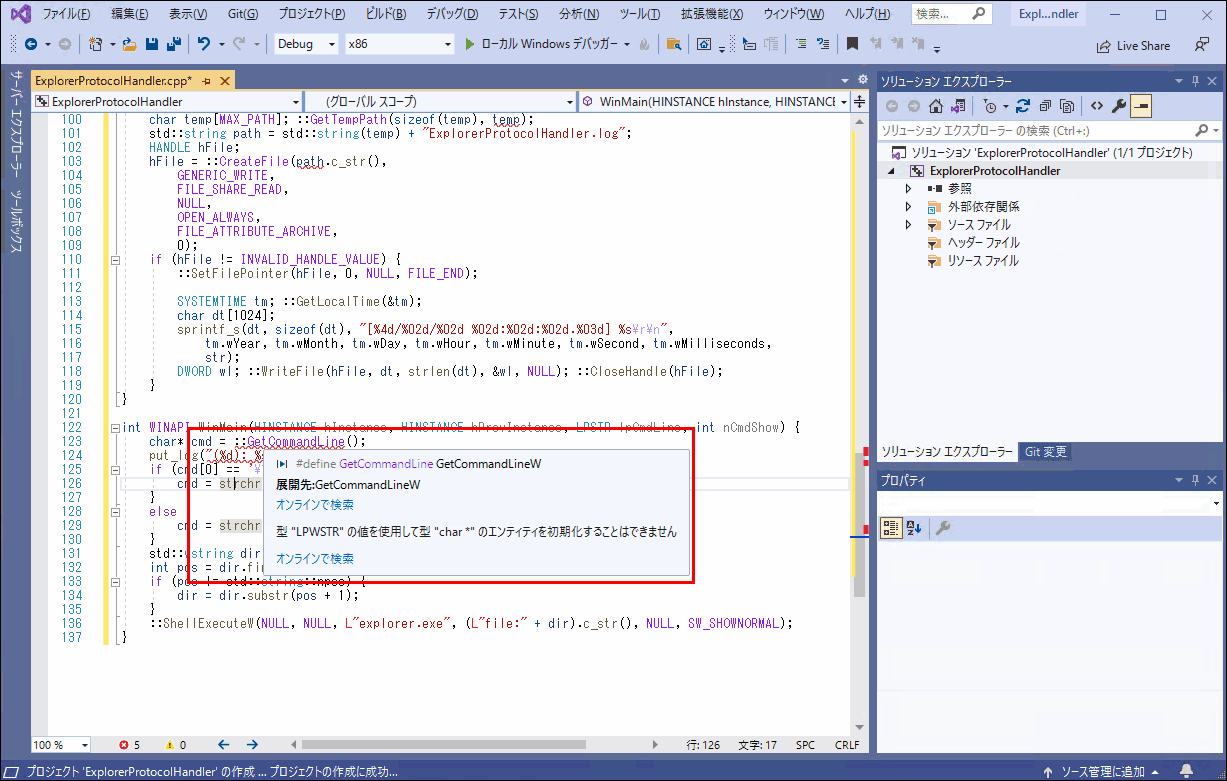Click the toolbar bookmark icon
This screenshot has width=1227, height=781.
[x=852, y=44]
